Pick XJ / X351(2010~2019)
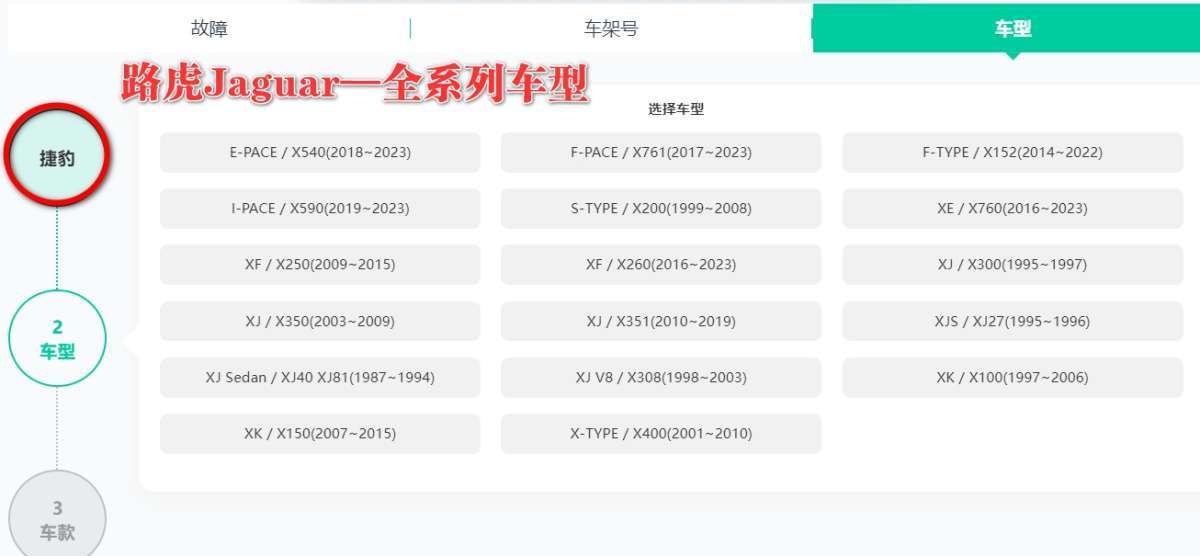 pos(661,322)
